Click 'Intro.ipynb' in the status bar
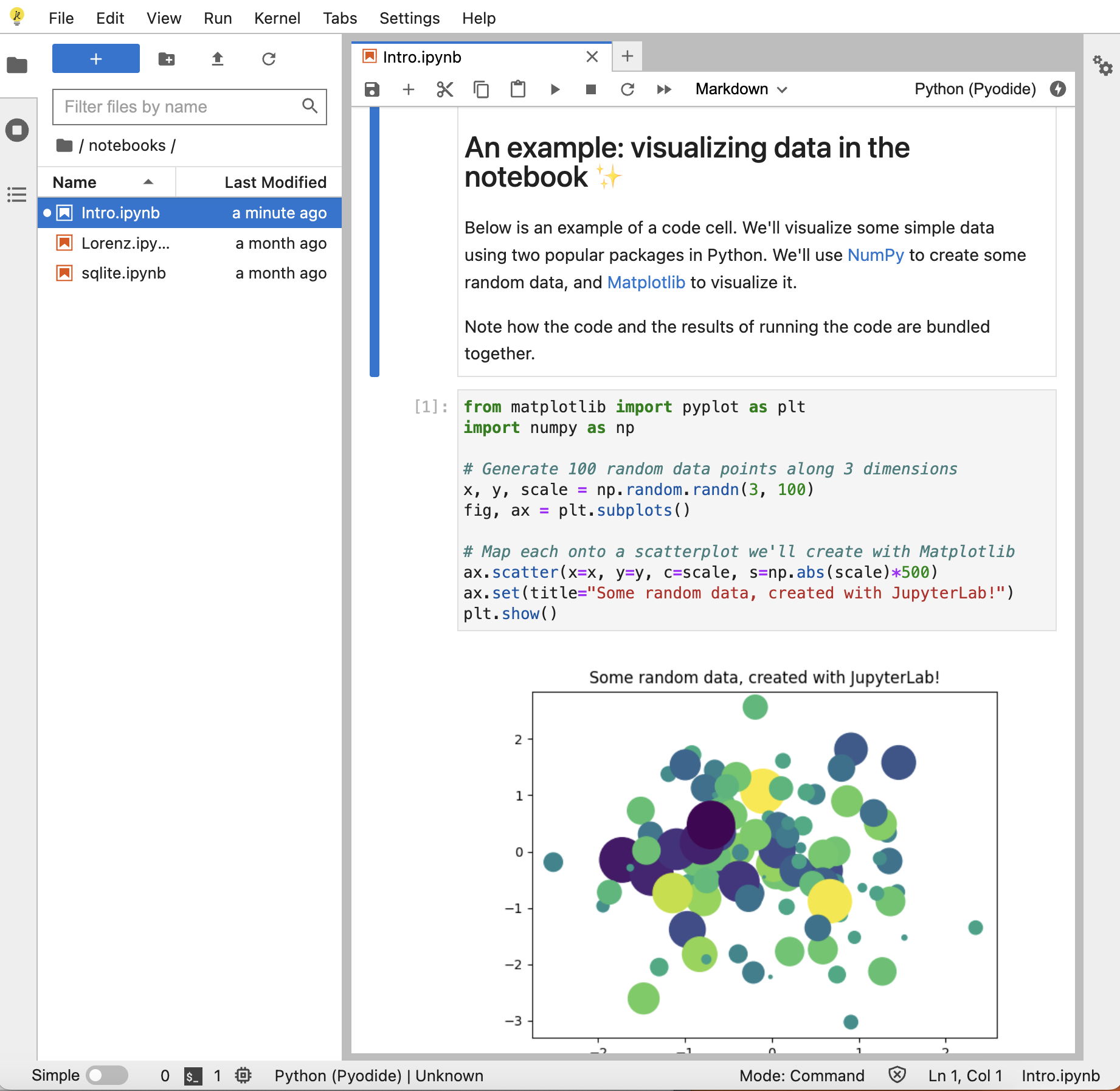 pos(1061,1076)
